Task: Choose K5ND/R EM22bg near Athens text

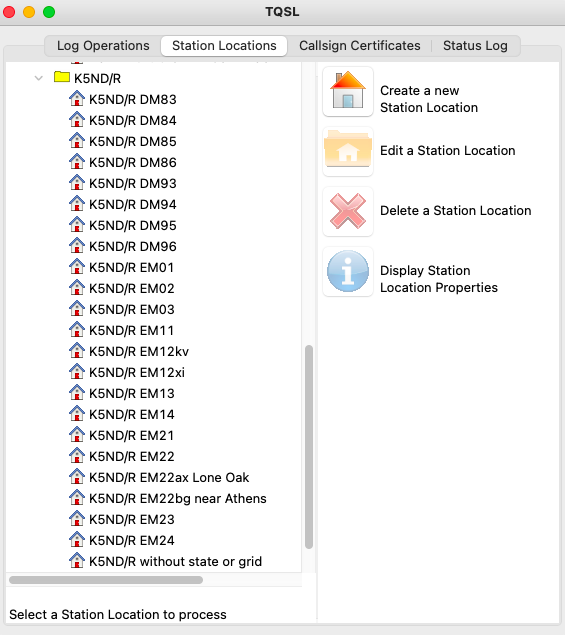Action: tap(178, 500)
